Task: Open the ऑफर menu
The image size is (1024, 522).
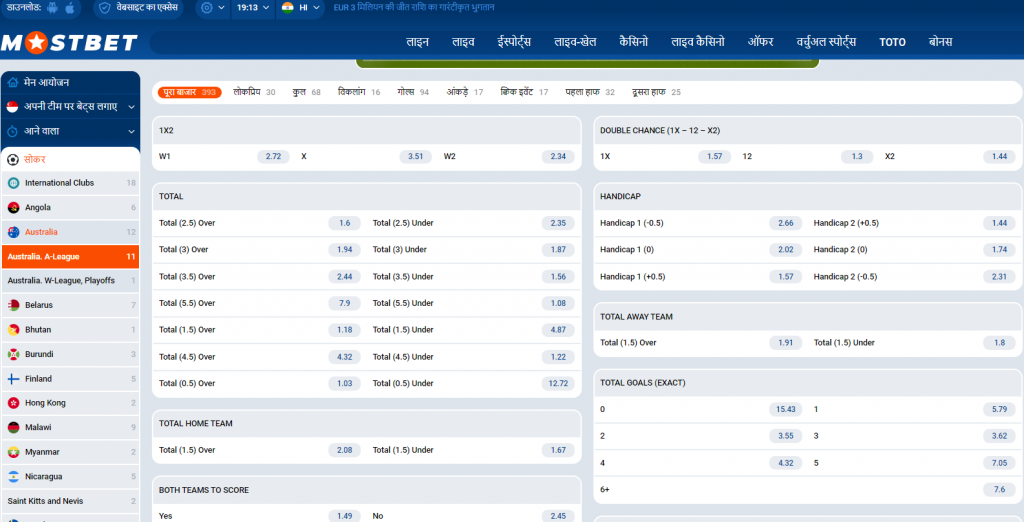Action: [x=760, y=42]
